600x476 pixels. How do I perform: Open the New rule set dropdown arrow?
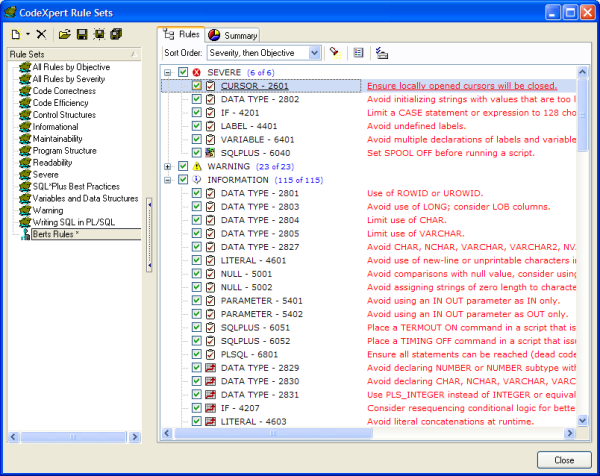click(x=28, y=34)
